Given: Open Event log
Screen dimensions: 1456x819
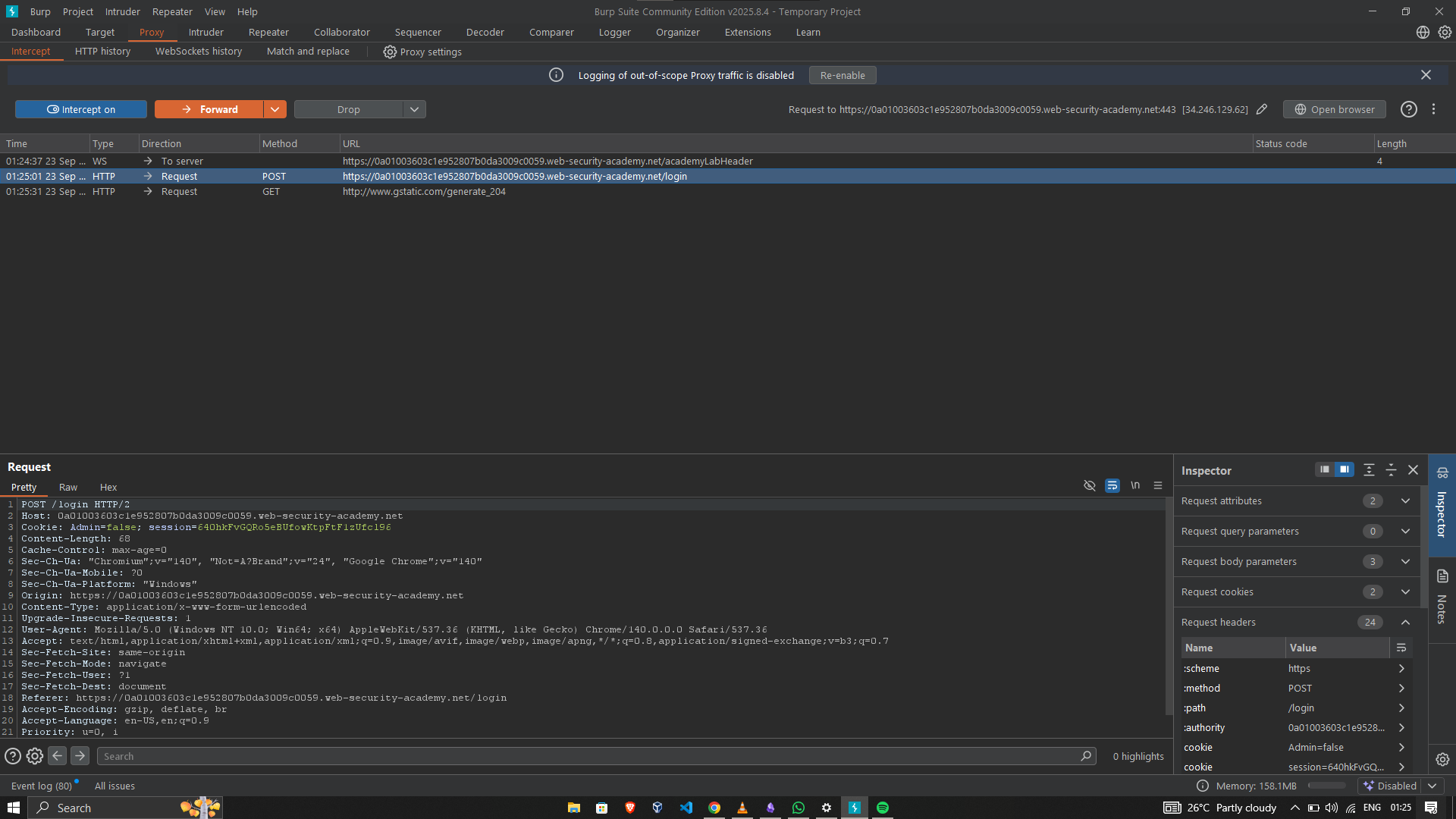Looking at the screenshot, I should click(42, 786).
